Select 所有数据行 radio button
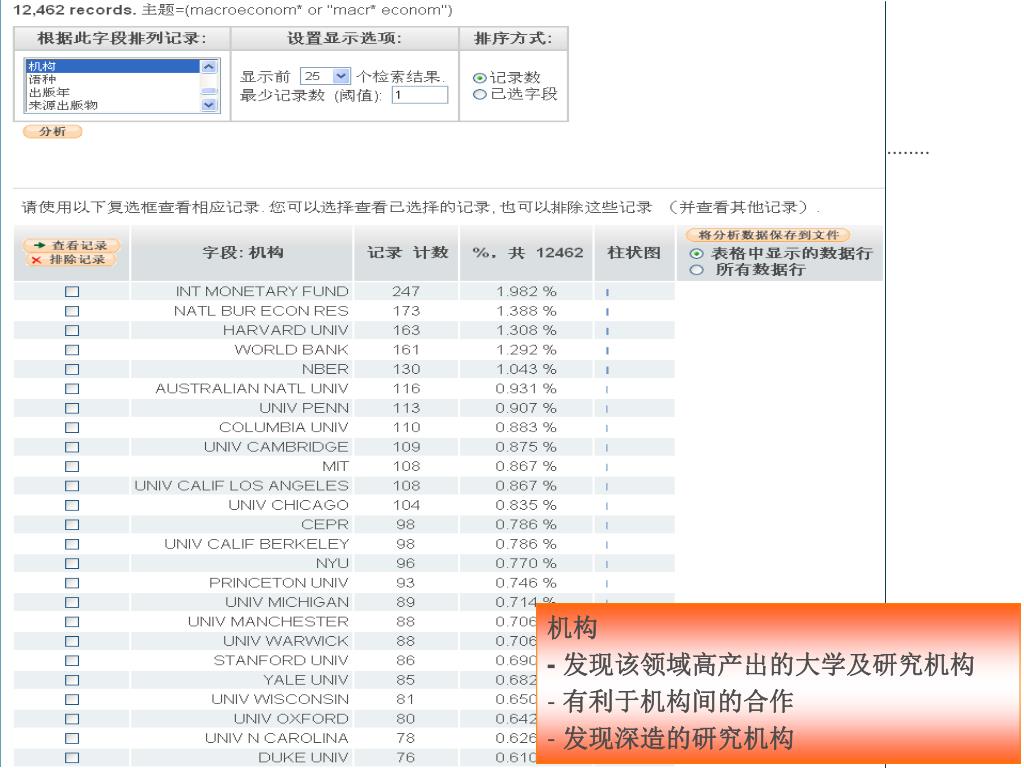Screen dimensions: 1024x768 tap(697, 270)
